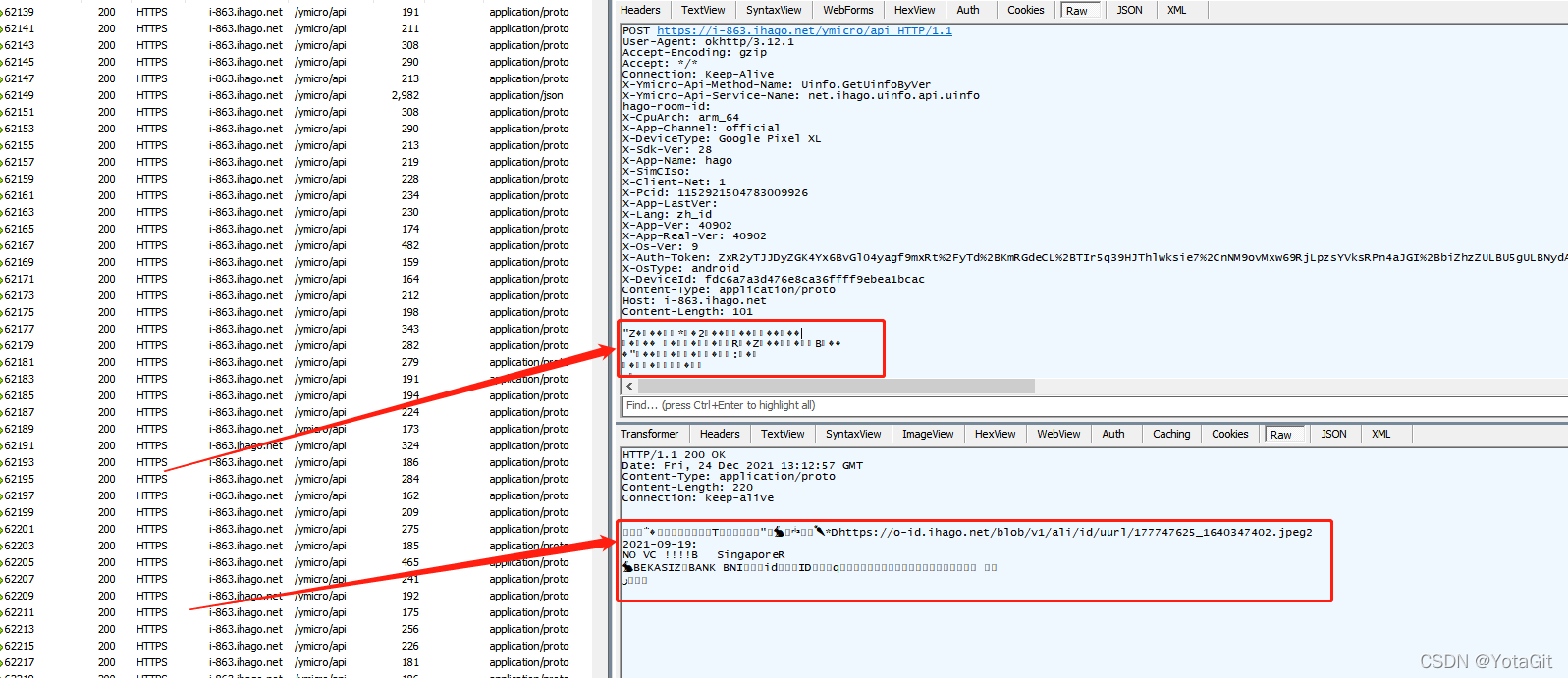Click the application/json content type cell
Viewport: 1568px width, 678px height.
[x=526, y=95]
